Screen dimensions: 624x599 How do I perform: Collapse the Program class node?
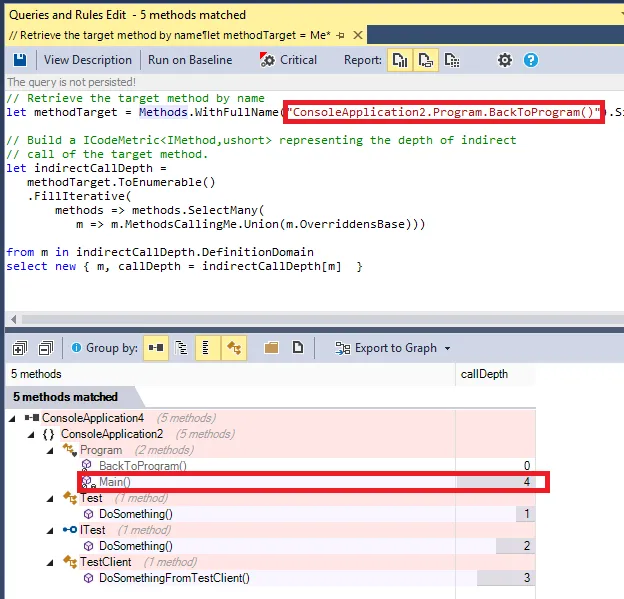point(50,451)
